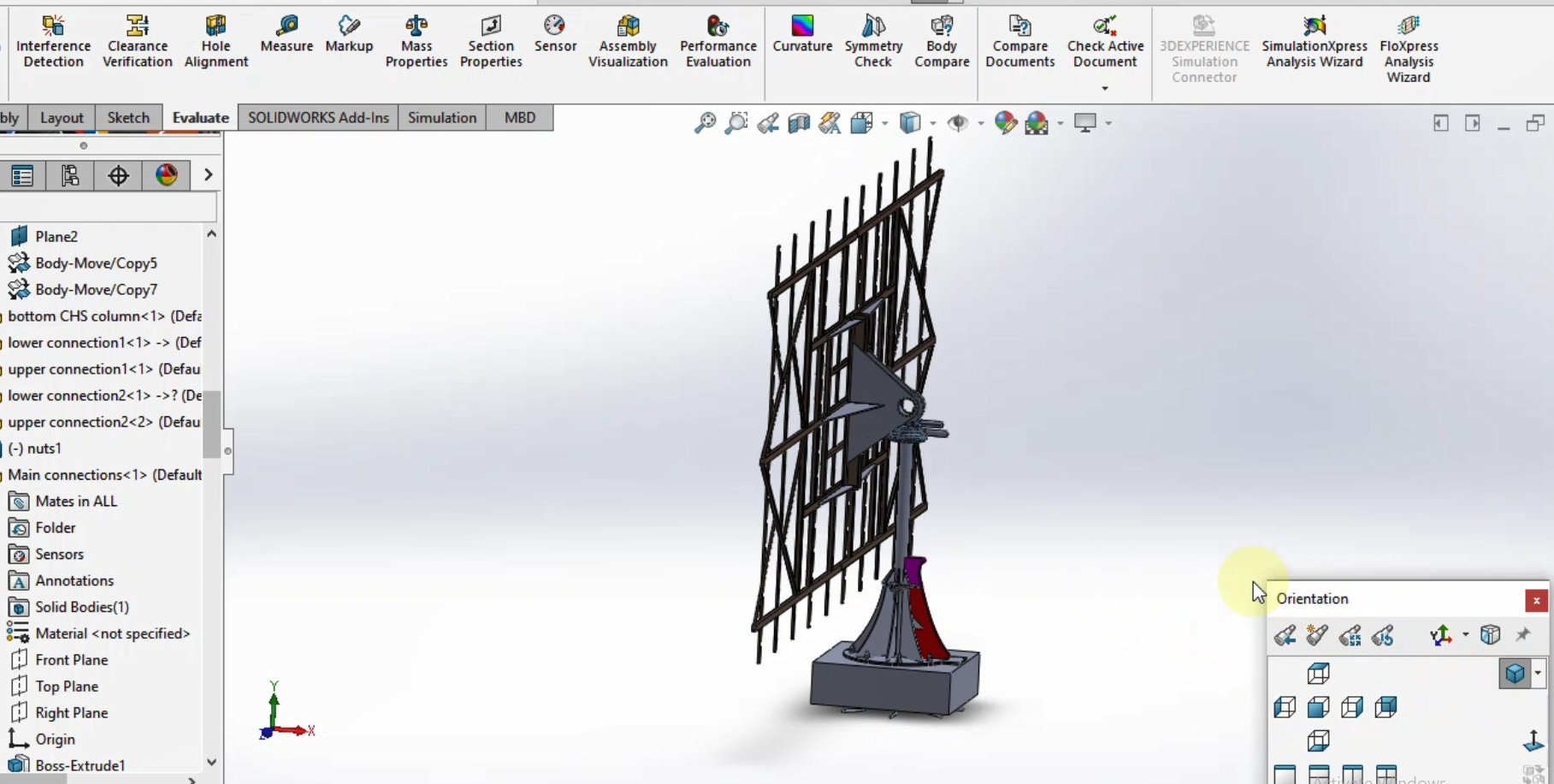Open the DimXpertManager tab
Screen dimensions: 1554x784
click(x=118, y=175)
